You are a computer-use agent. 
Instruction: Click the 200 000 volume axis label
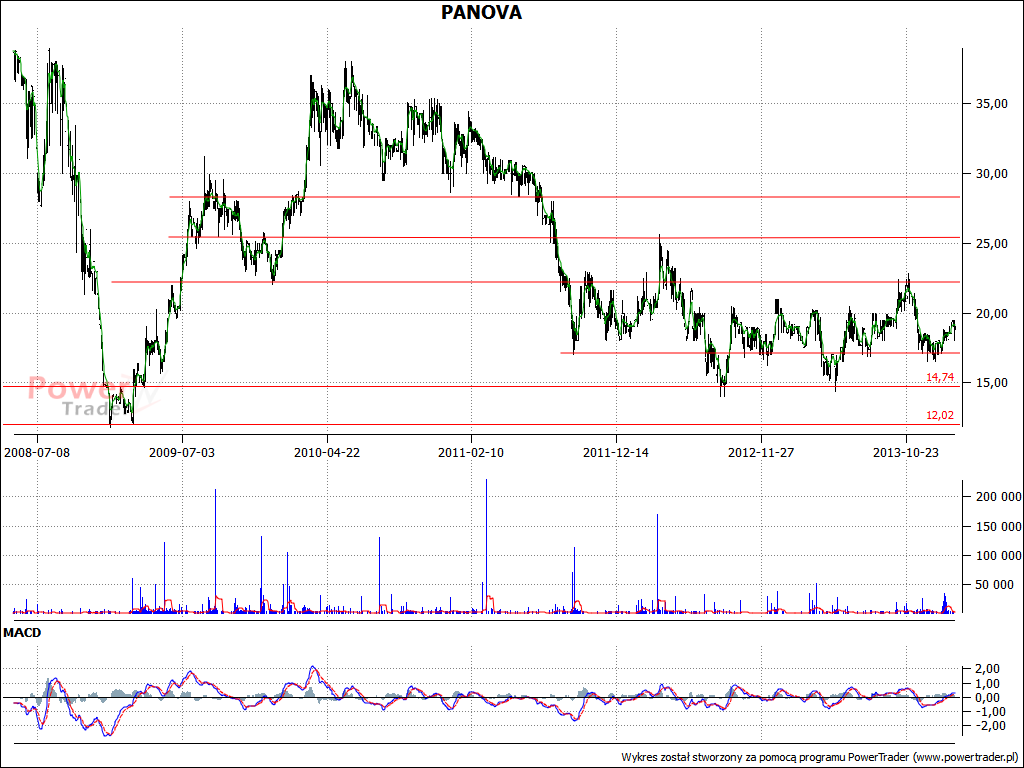tap(998, 497)
